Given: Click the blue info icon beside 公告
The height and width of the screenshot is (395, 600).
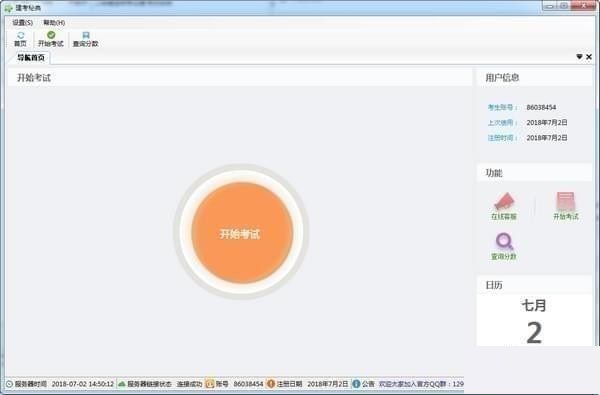Looking at the screenshot, I should coord(356,384).
